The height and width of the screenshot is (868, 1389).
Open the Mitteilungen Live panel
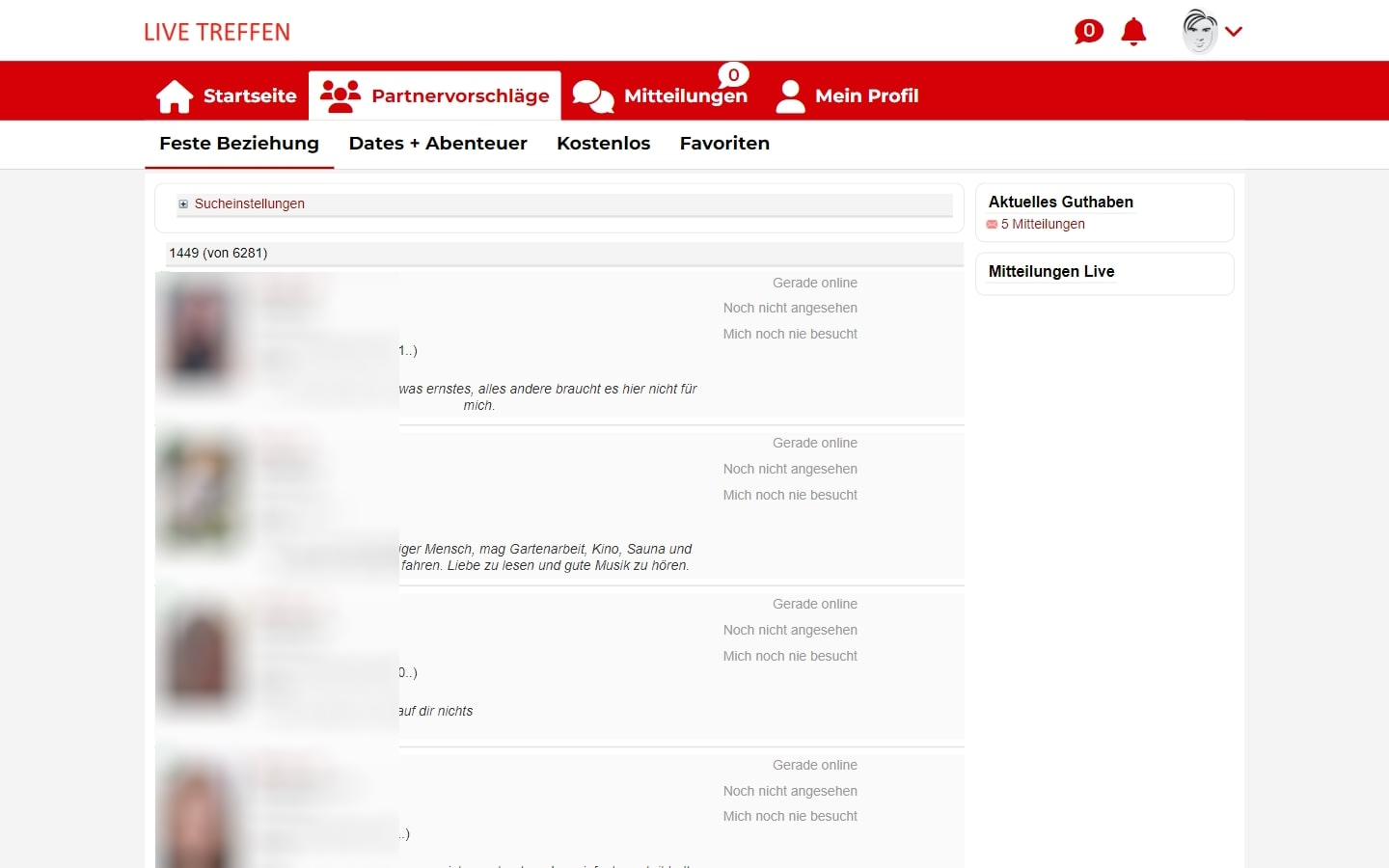pyautogui.click(x=1050, y=272)
